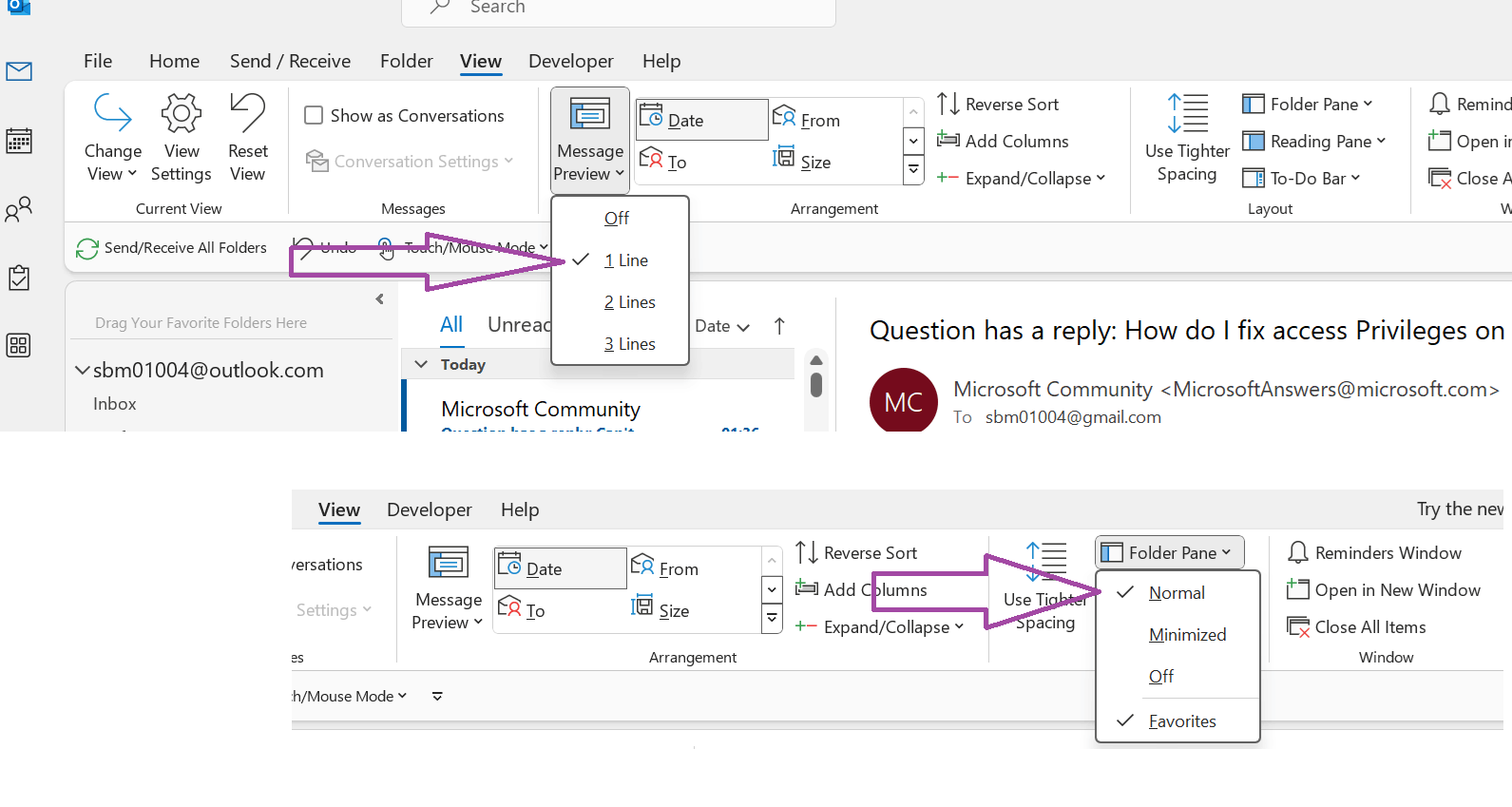Screen dimensions: 1512x807
Task: Click Folder Pane button in lower ribbon
Action: pyautogui.click(x=1169, y=552)
